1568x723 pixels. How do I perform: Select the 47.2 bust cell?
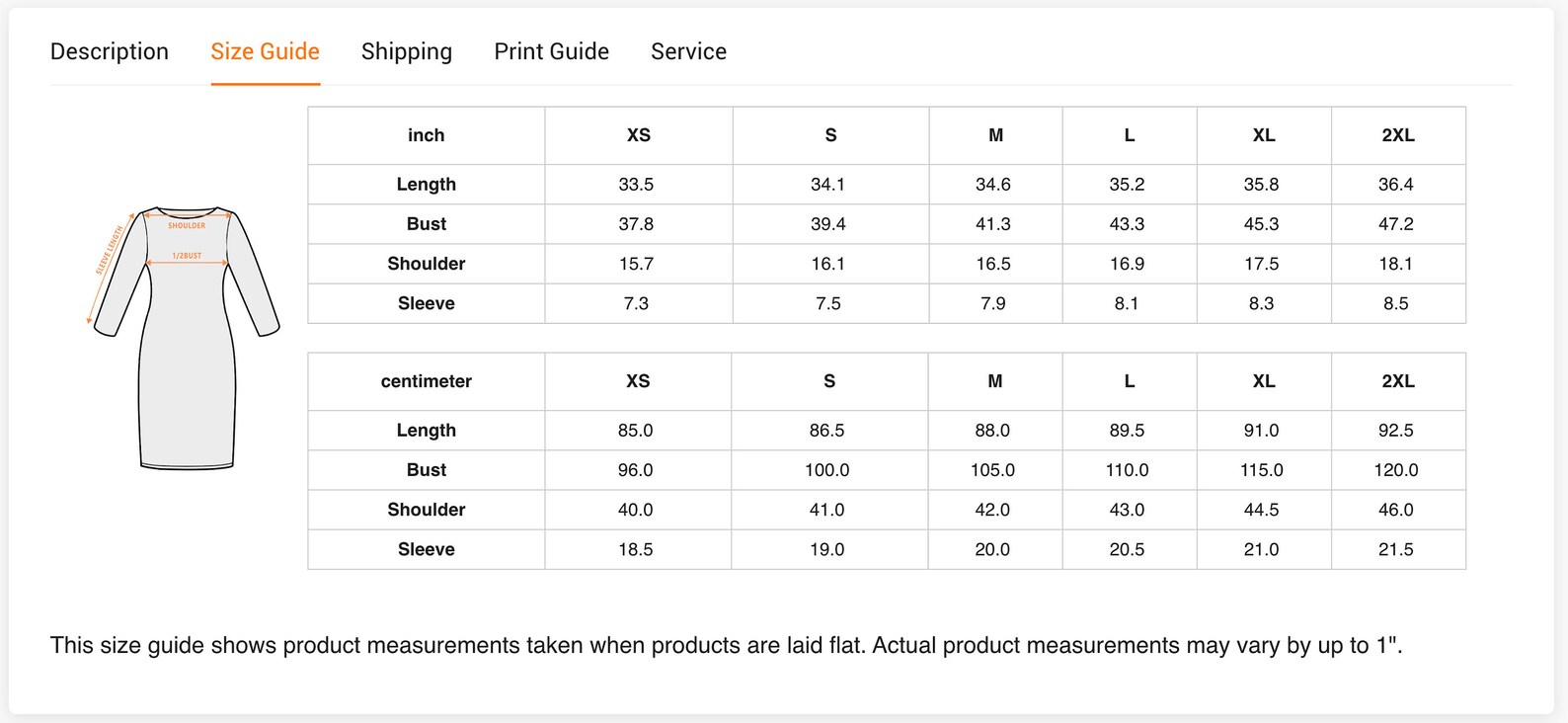pos(1396,224)
